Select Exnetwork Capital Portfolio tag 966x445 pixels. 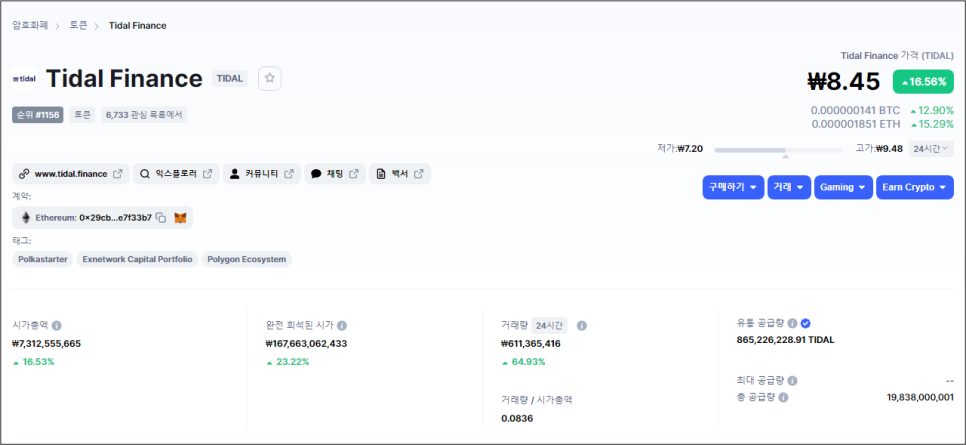[x=137, y=259]
